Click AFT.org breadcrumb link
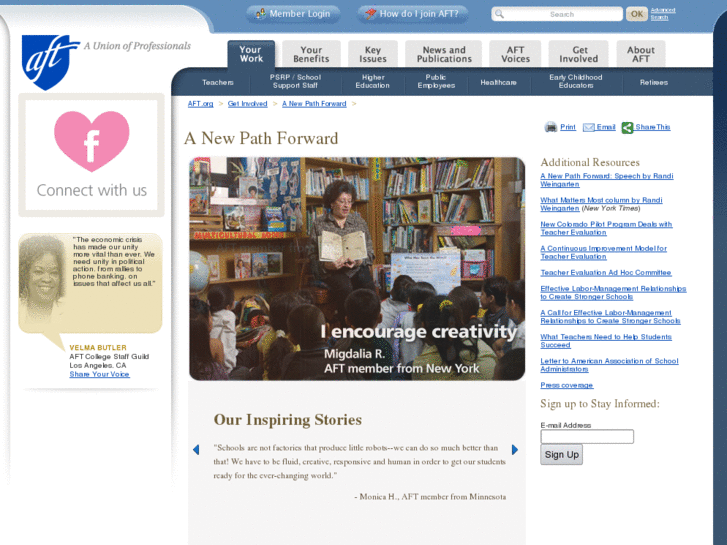Screen dimensions: 727x545 (x=200, y=104)
